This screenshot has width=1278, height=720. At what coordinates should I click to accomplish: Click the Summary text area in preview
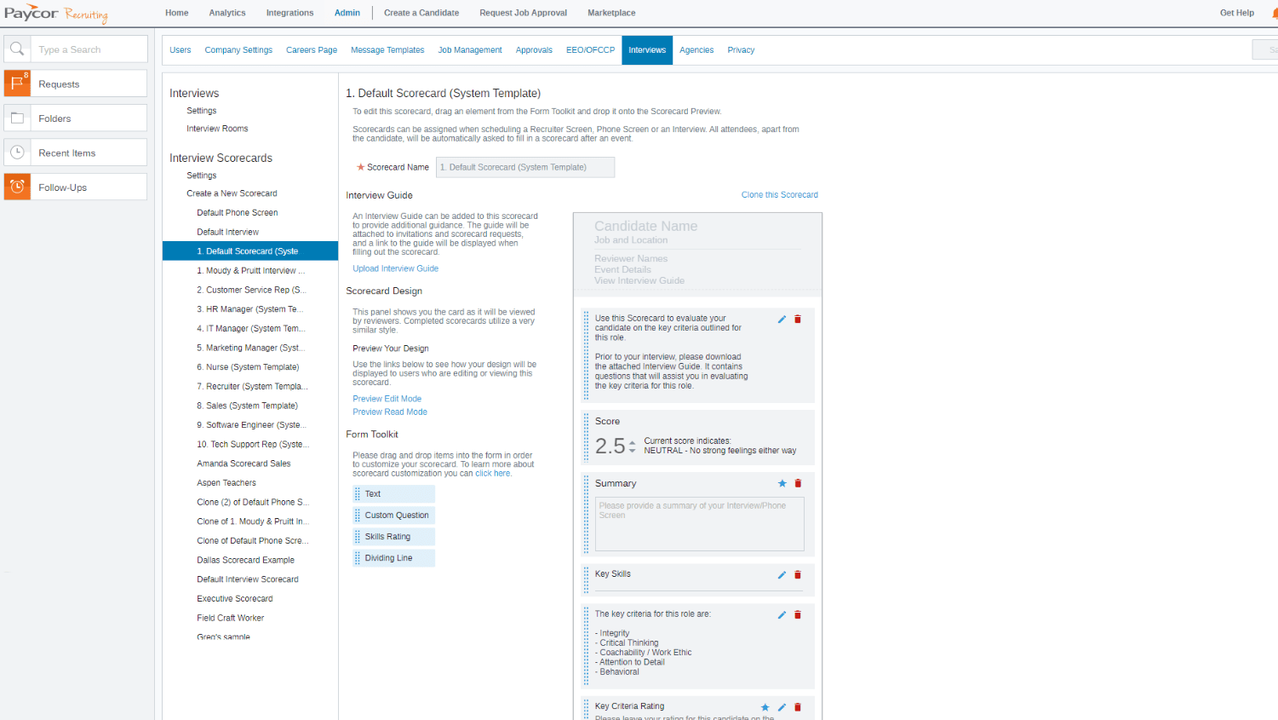[699, 524]
